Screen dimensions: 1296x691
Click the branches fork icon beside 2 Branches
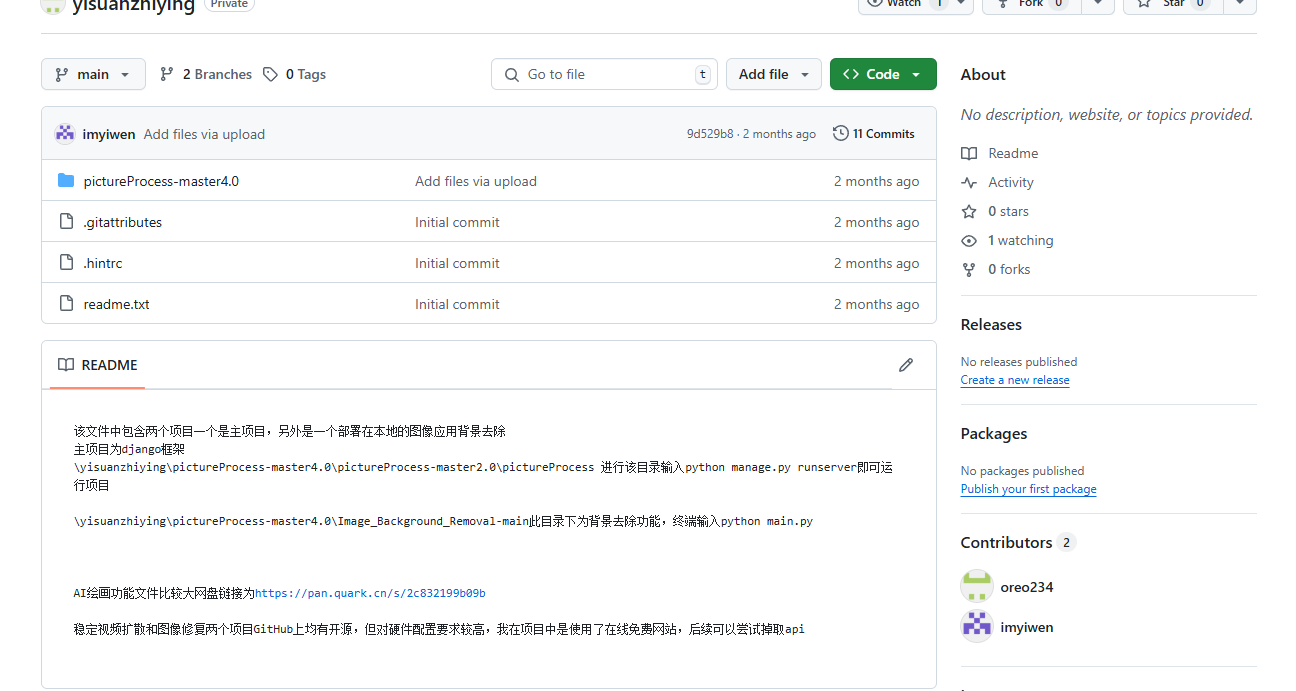click(x=167, y=74)
